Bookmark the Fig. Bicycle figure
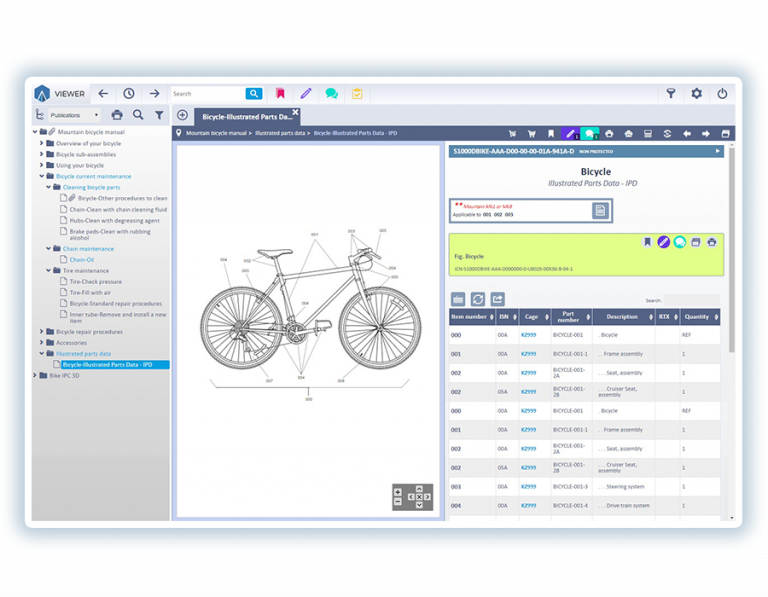Screen dimensions: 768x597 tap(647, 242)
